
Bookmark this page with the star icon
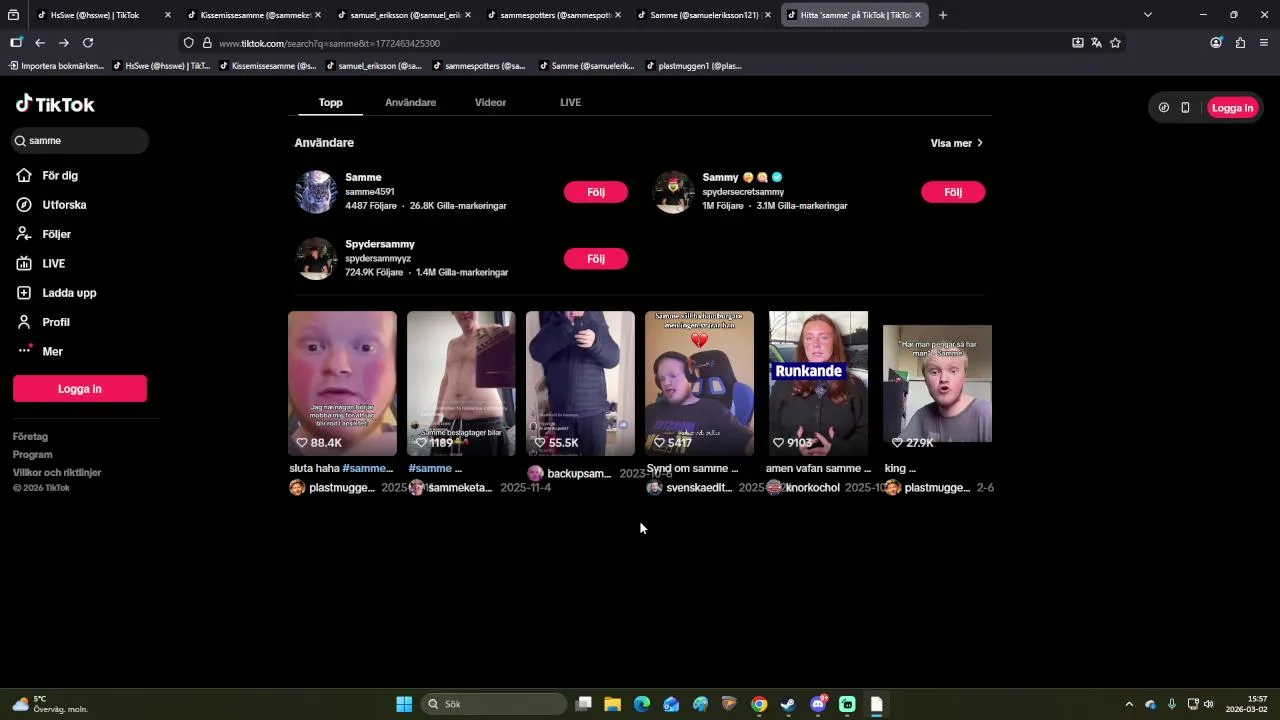tap(1116, 43)
